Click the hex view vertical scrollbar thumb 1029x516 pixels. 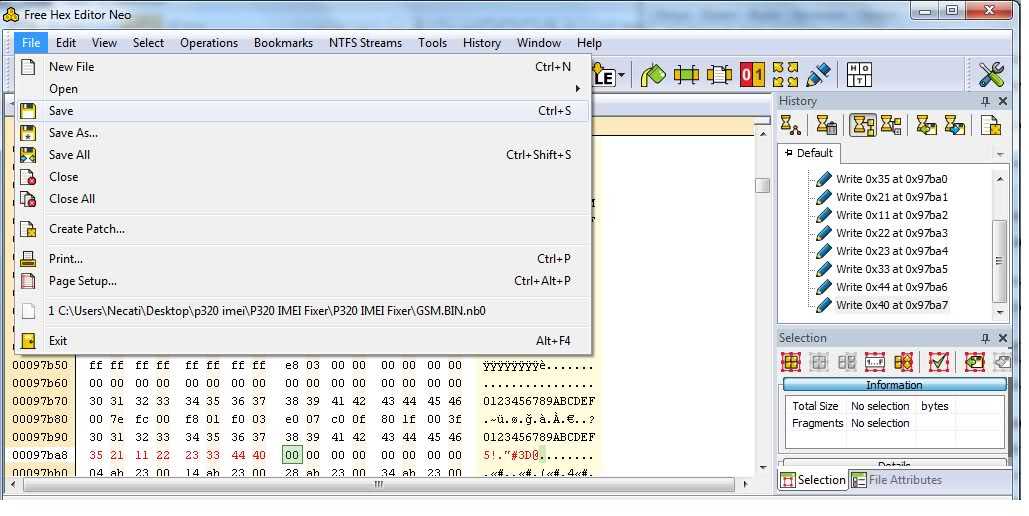[762, 186]
